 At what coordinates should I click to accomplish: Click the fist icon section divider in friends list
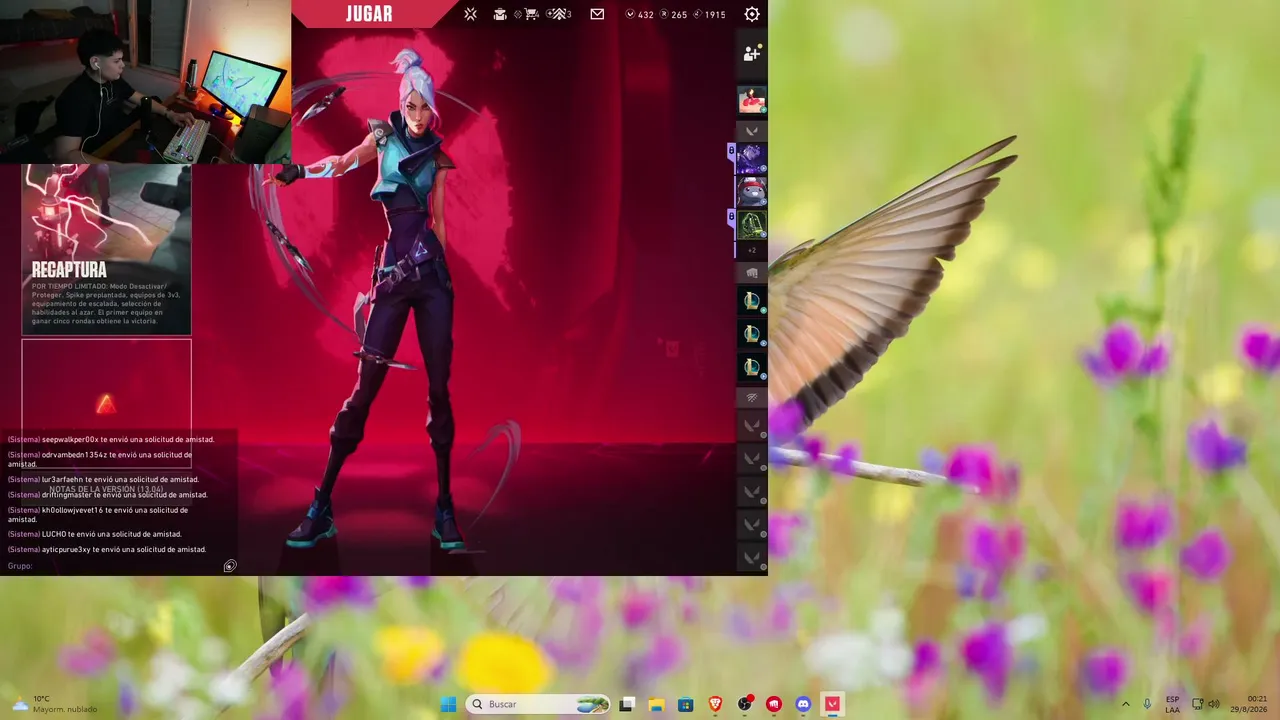pos(752,273)
